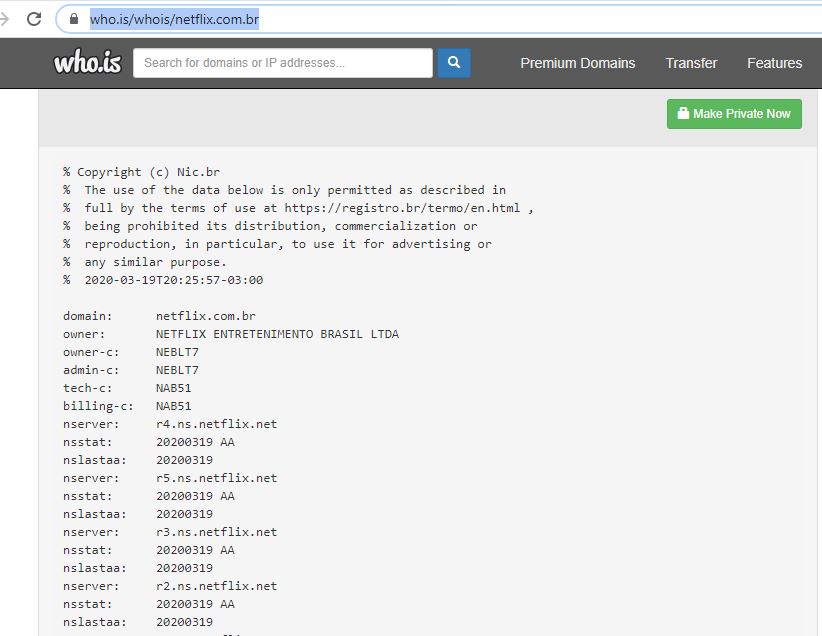
Task: Focus the domains or IP search field
Action: point(283,63)
